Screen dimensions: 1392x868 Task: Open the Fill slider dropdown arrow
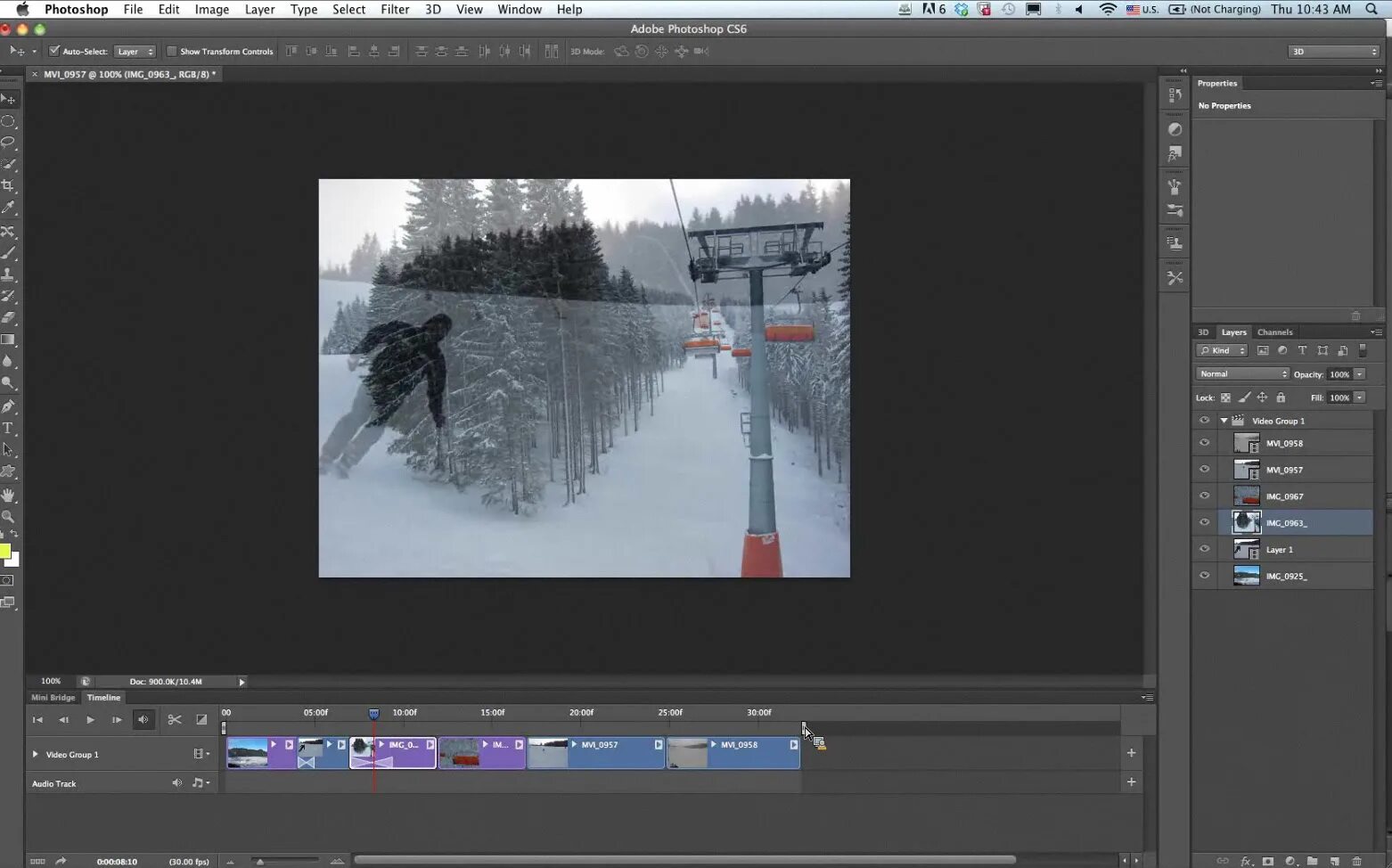click(x=1360, y=397)
